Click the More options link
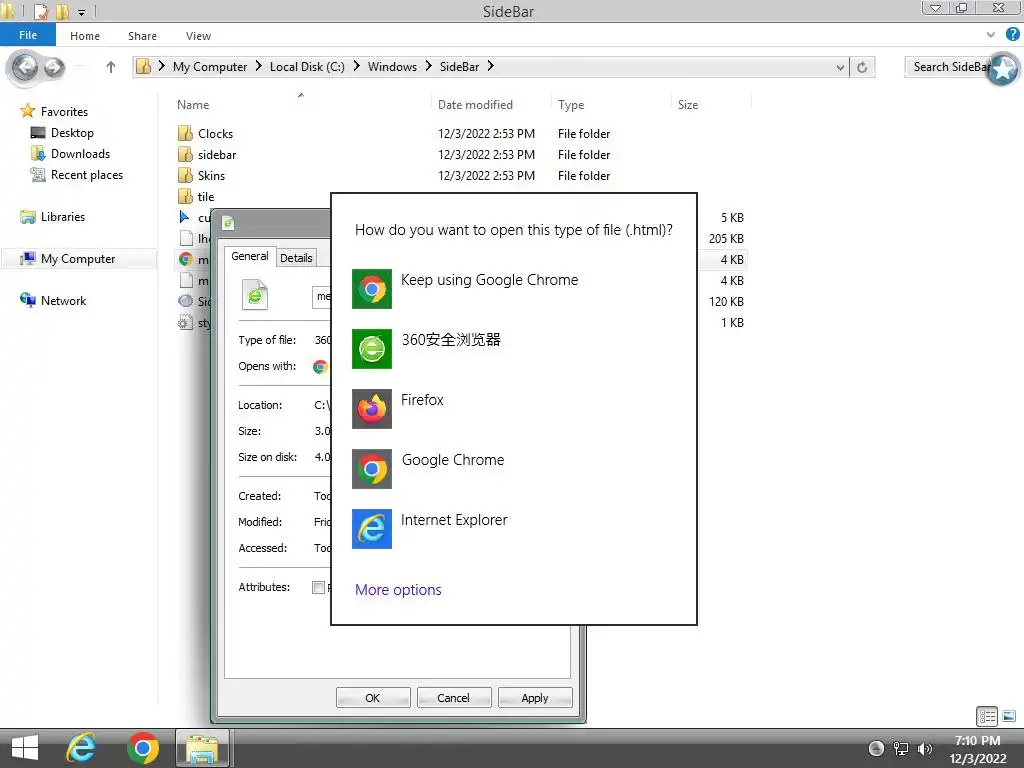This screenshot has width=1024, height=768. click(x=398, y=590)
